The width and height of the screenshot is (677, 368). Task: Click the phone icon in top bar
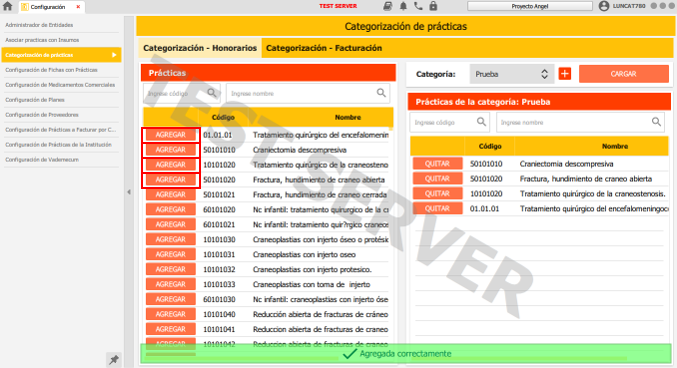point(418,6)
